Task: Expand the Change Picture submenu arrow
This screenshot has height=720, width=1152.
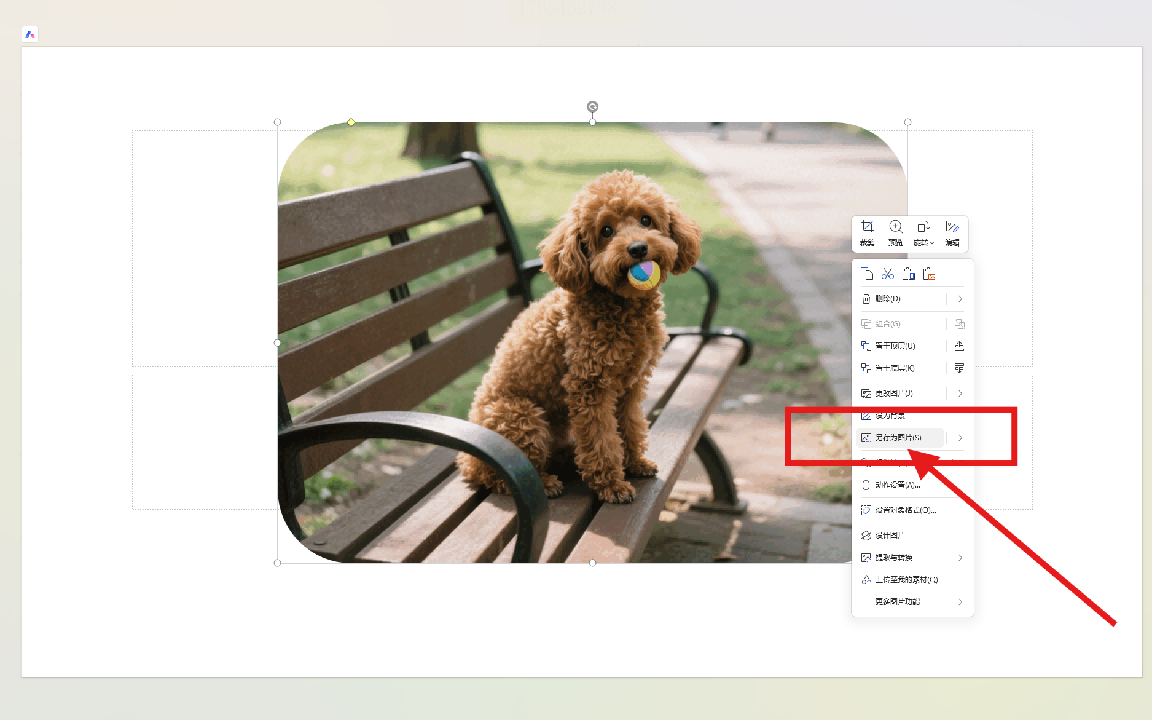Action: point(960,394)
